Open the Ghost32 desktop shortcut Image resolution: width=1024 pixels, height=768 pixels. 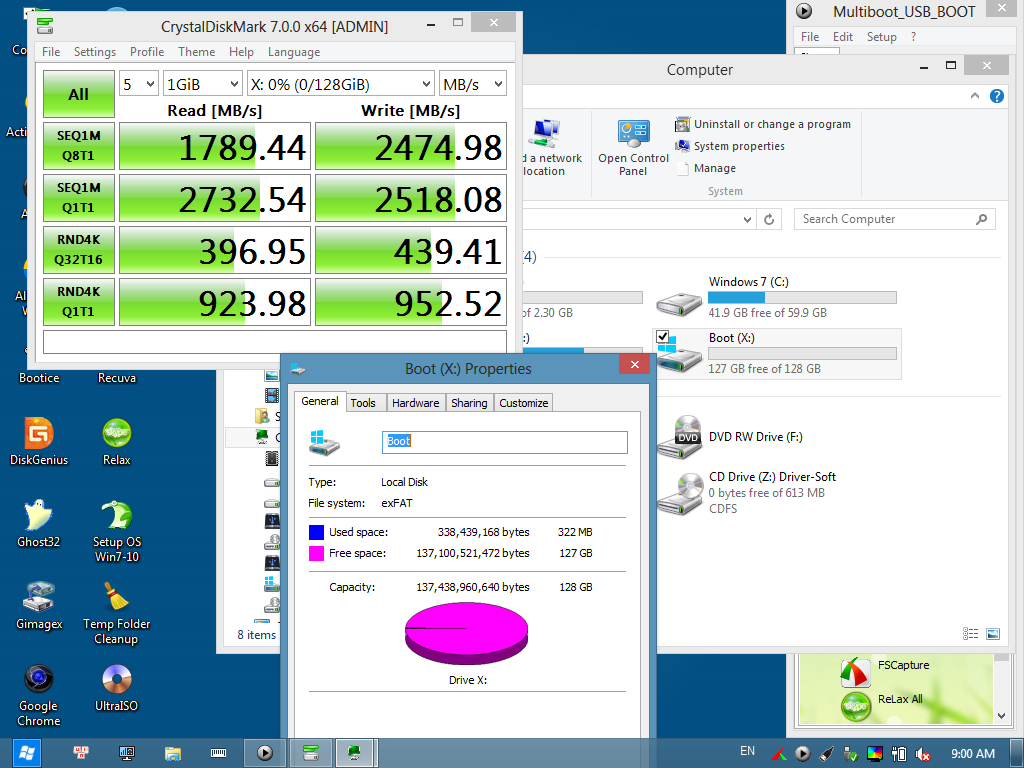(39, 523)
